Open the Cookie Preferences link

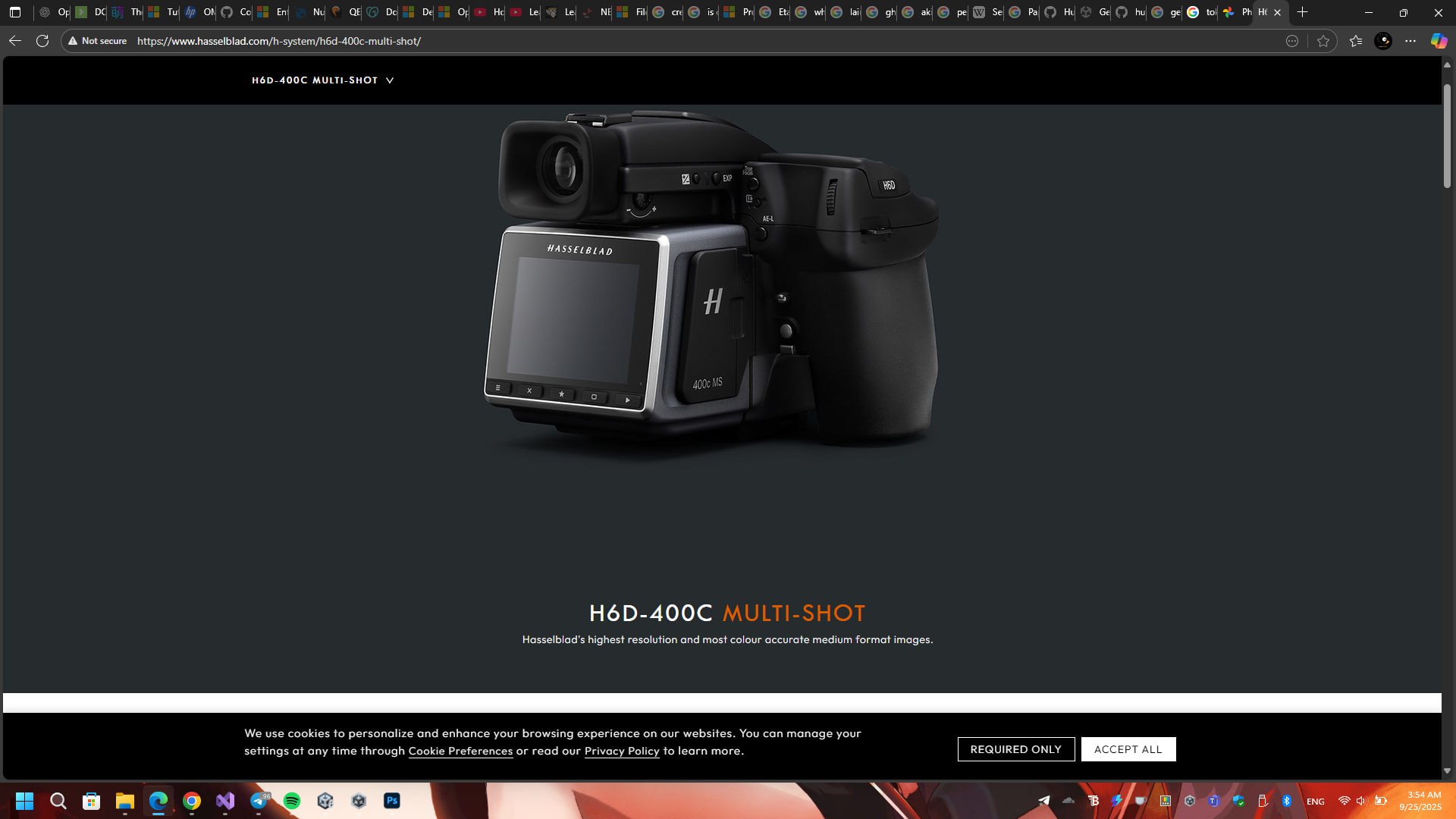[x=460, y=751]
